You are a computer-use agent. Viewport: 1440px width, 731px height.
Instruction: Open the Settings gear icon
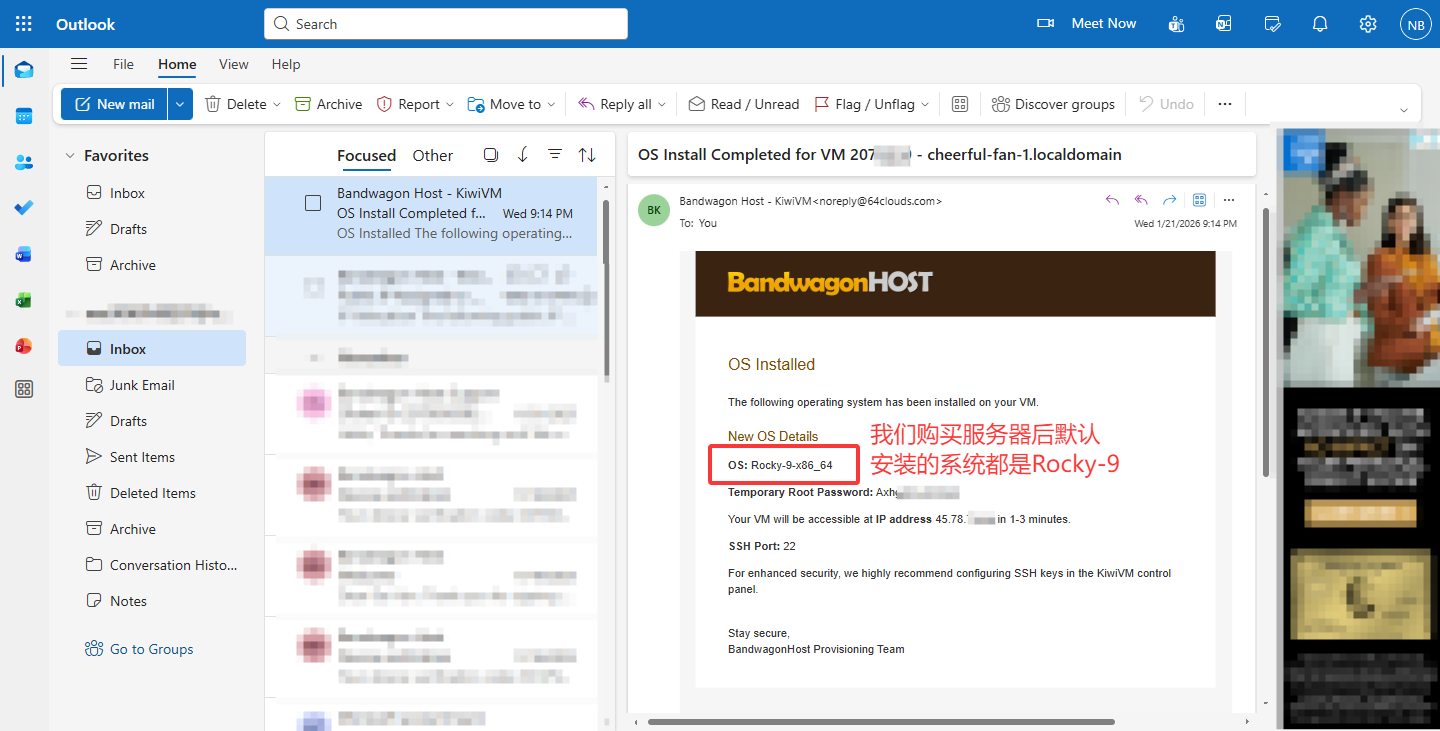coord(1368,24)
